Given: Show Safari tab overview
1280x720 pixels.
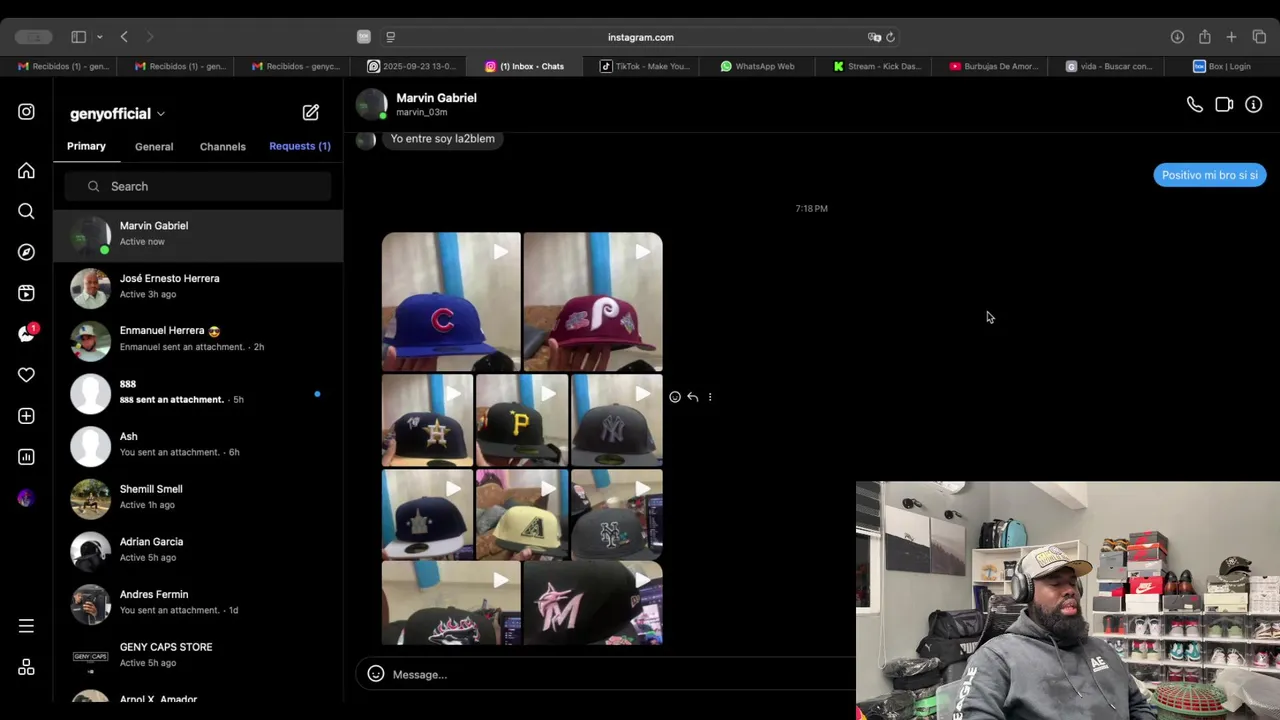Looking at the screenshot, I should [x=1259, y=37].
